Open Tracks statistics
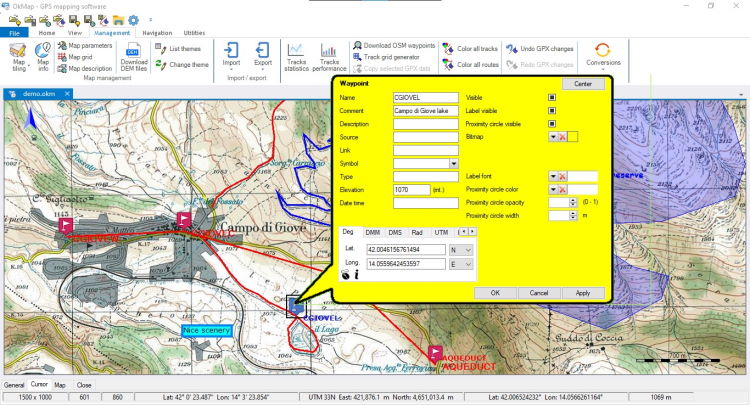This screenshot has height=405, width=750. 296,57
